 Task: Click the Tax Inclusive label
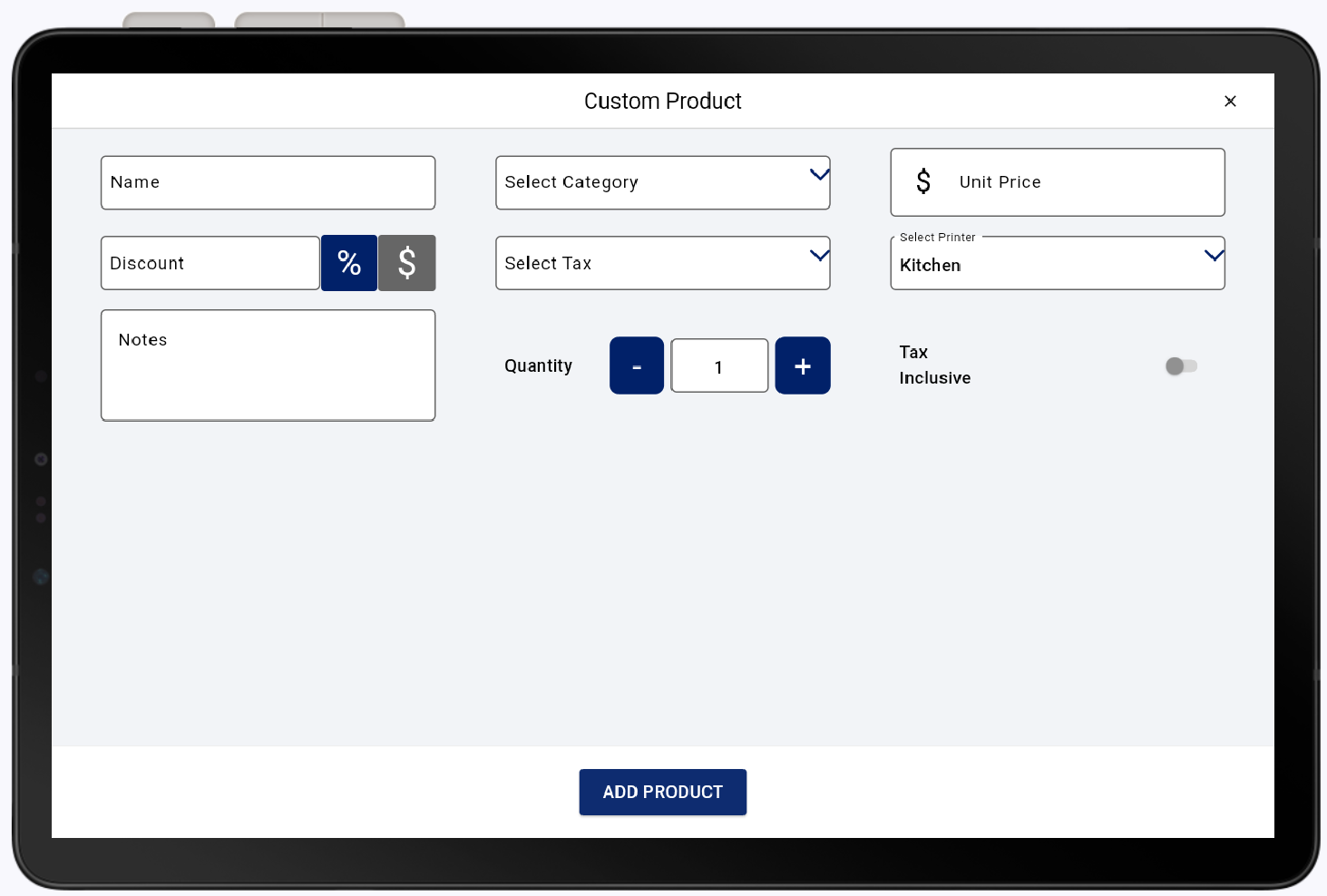click(x=934, y=365)
